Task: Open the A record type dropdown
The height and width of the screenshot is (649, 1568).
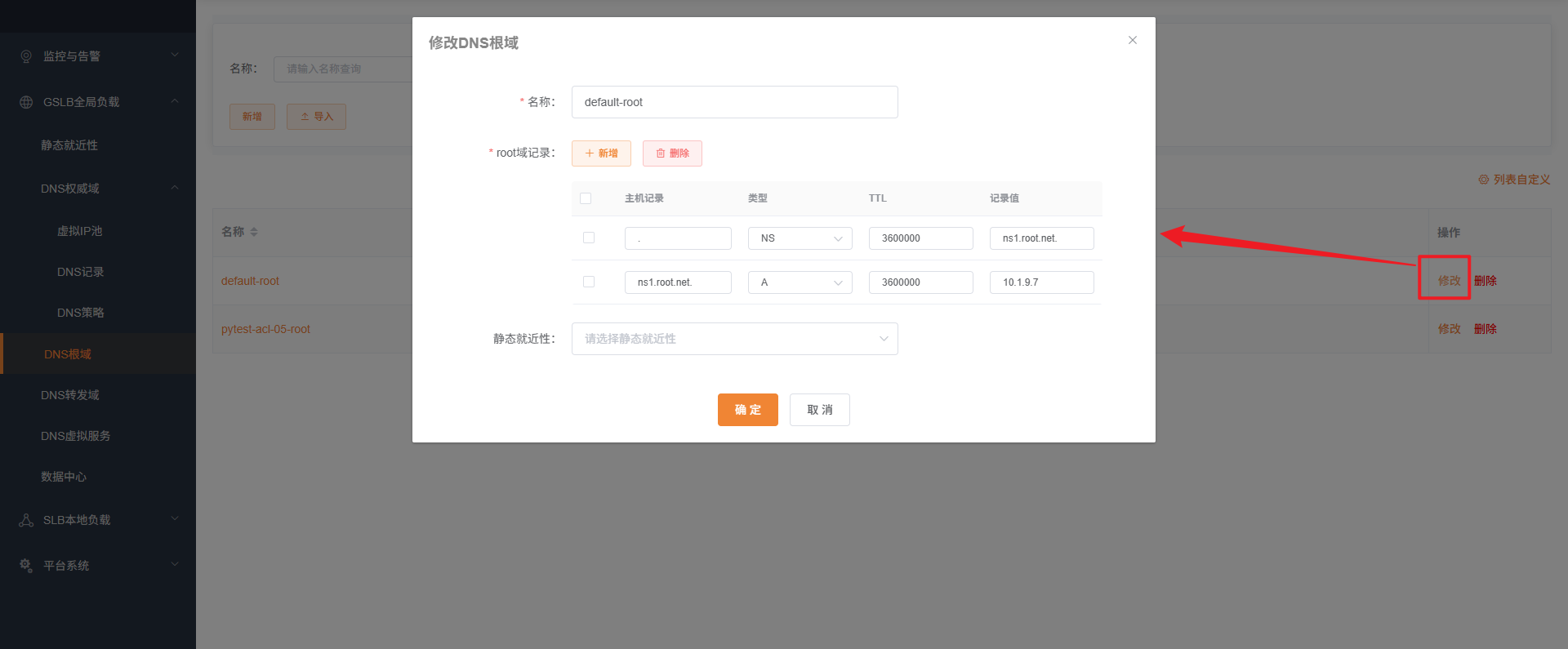Action: click(800, 282)
